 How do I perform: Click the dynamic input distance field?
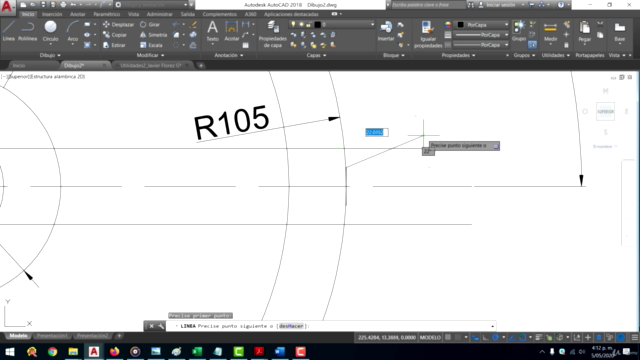tap(376, 132)
